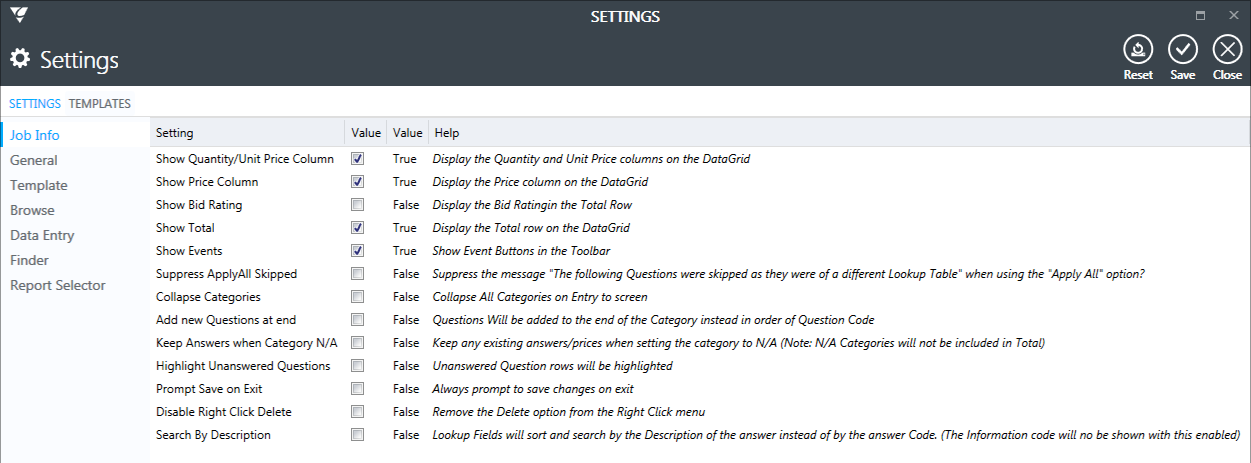Screen dimensions: 1251x463
Task: Select Finder in the sidebar
Action: click(29, 260)
